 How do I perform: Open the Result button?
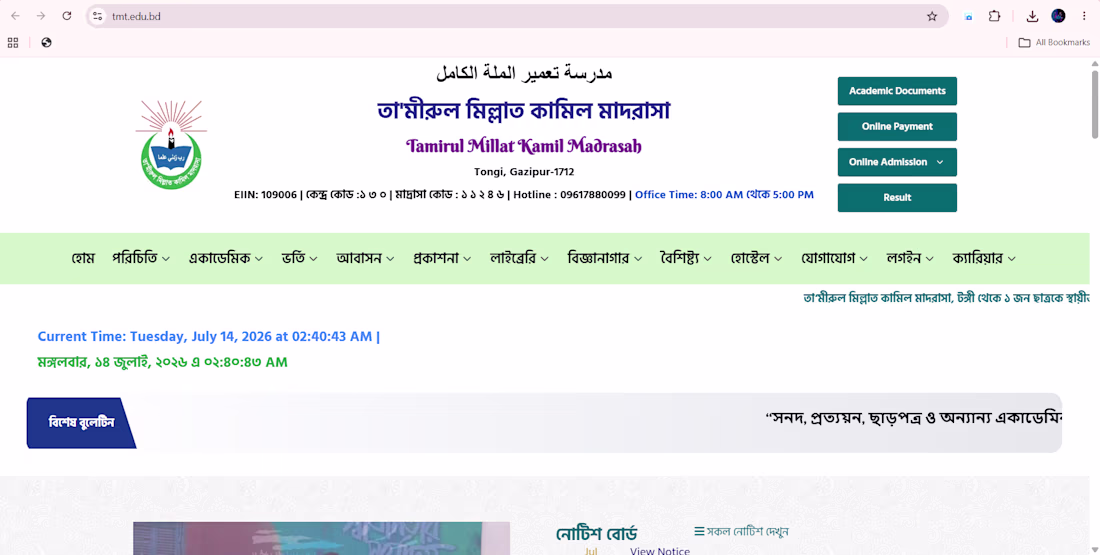point(897,198)
